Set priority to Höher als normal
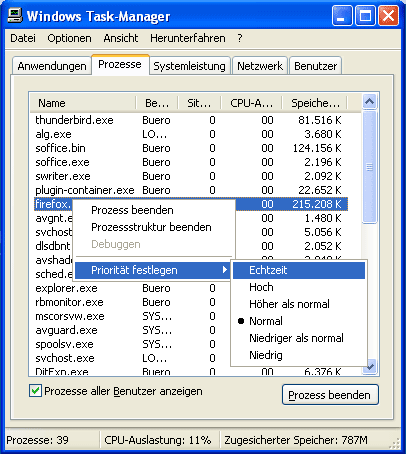This screenshot has width=406, height=454. (299, 304)
